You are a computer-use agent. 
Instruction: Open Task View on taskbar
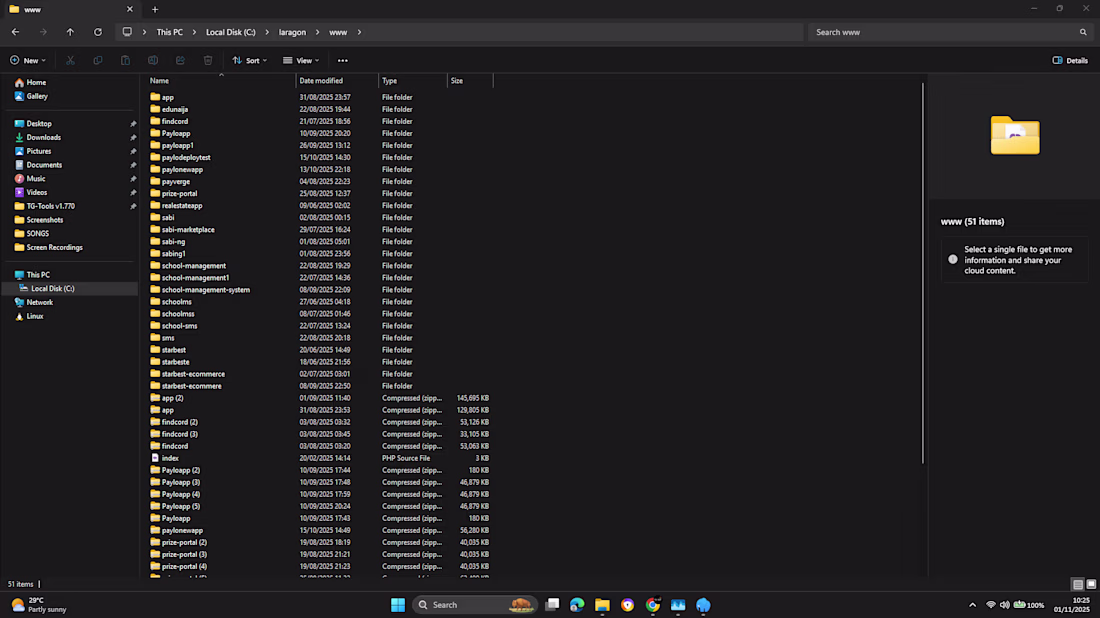(552, 605)
